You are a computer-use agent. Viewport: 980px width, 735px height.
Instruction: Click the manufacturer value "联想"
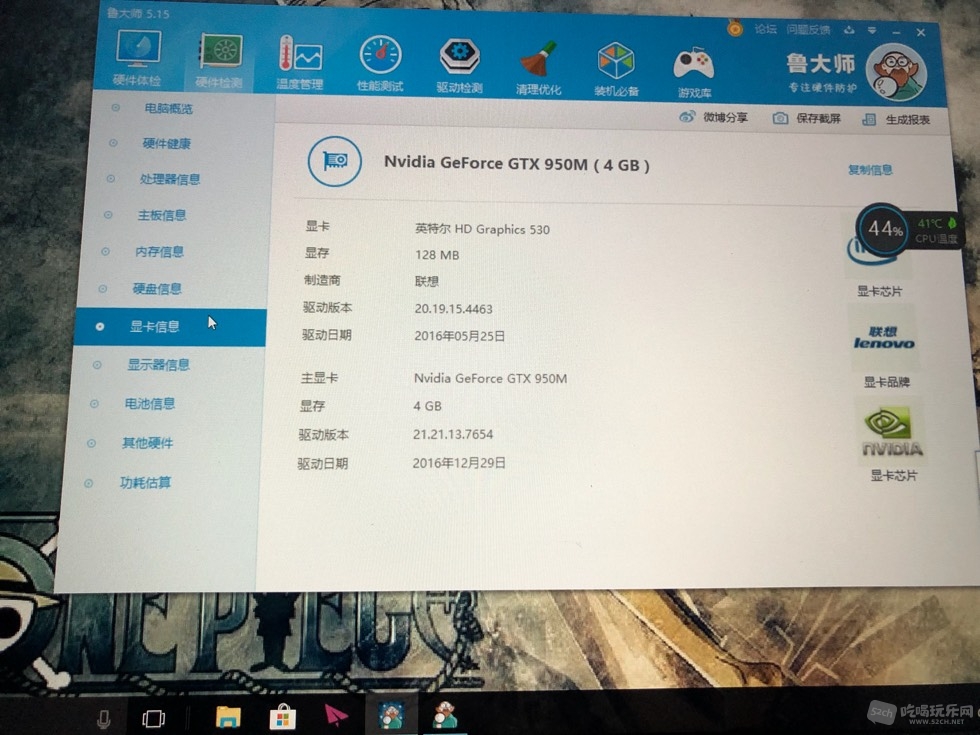(x=427, y=281)
